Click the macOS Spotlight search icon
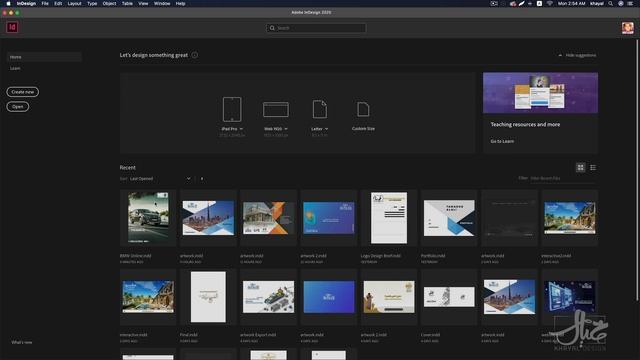 pos(611,3)
